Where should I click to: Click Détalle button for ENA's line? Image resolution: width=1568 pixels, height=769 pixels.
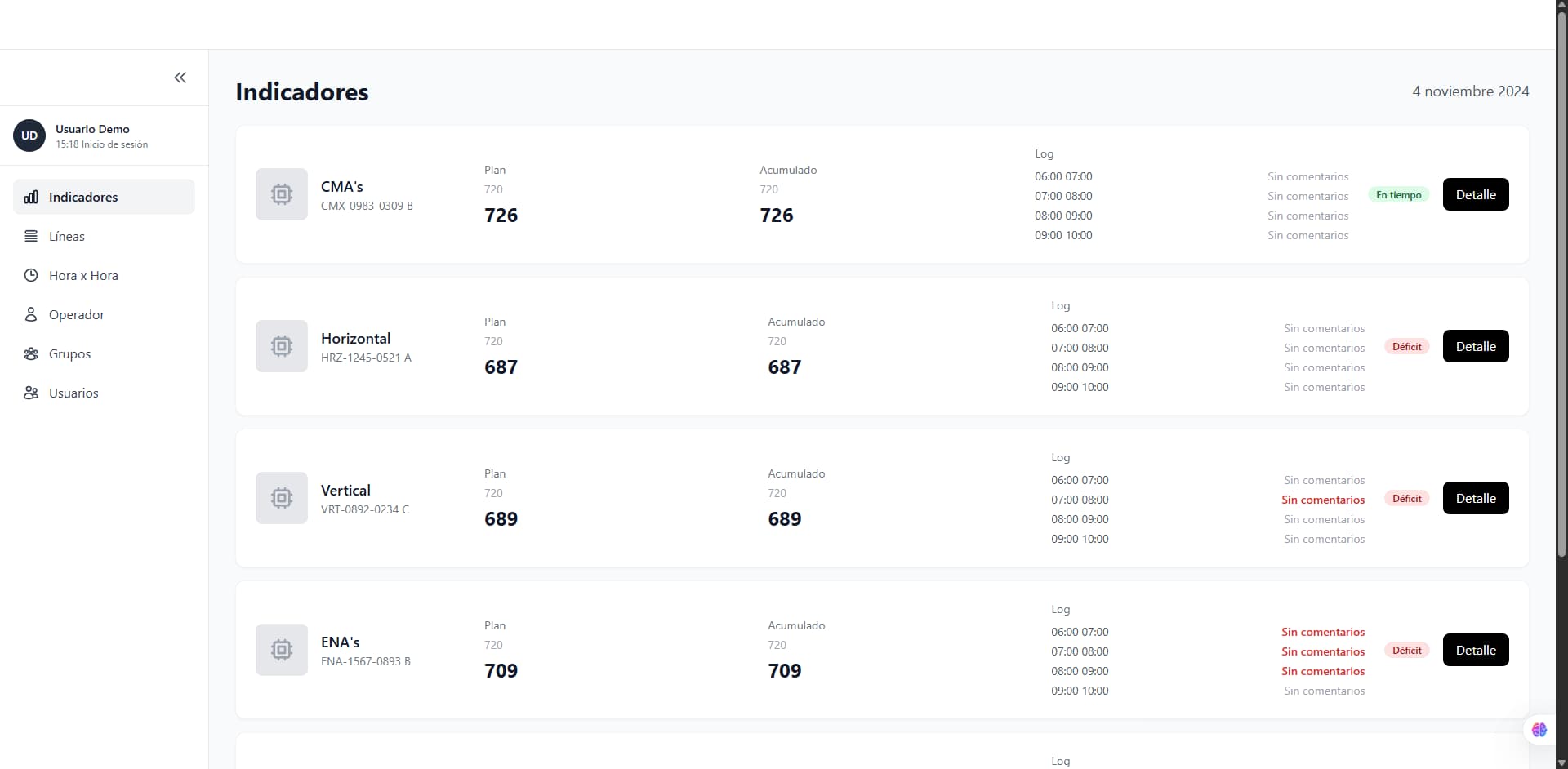pos(1476,650)
